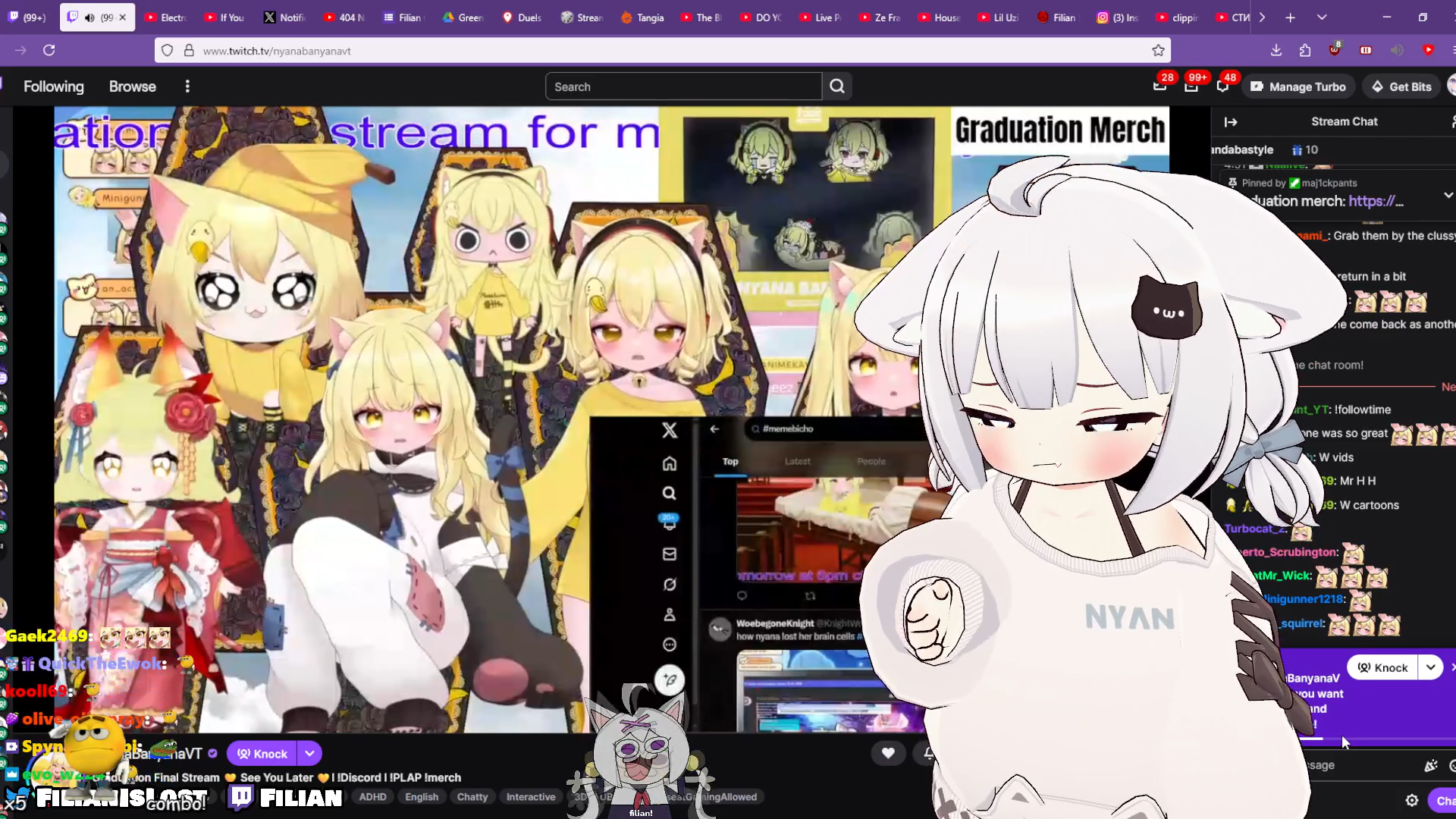This screenshot has width=1456, height=819.
Task: Go back using the arrow in streamed Twitter
Action: [714, 428]
